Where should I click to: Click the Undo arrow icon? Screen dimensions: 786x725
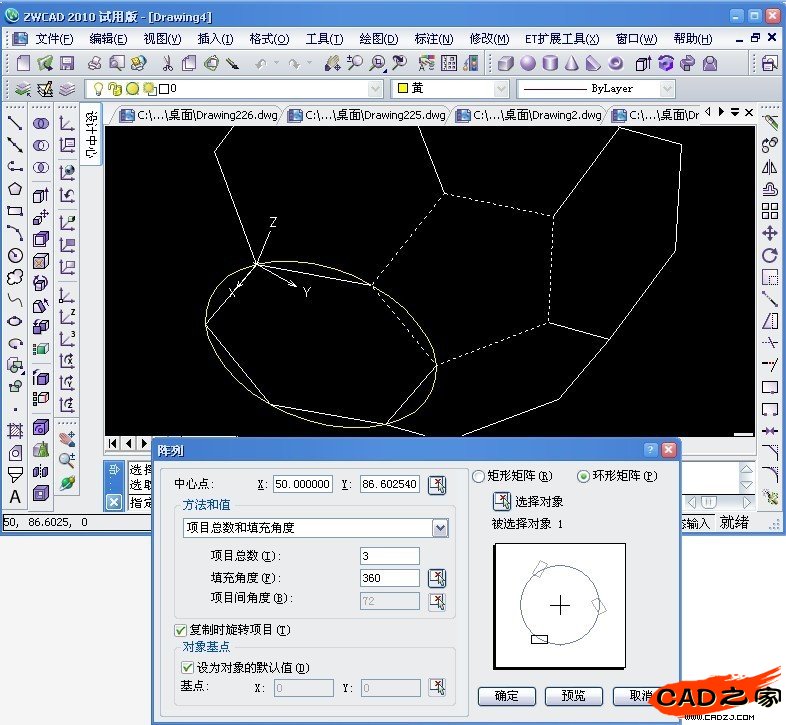(x=261, y=64)
